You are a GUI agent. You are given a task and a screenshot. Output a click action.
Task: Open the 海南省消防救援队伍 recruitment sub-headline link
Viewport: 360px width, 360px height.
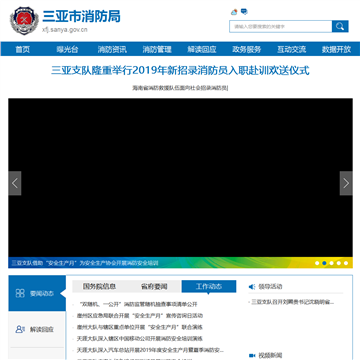(x=180, y=88)
